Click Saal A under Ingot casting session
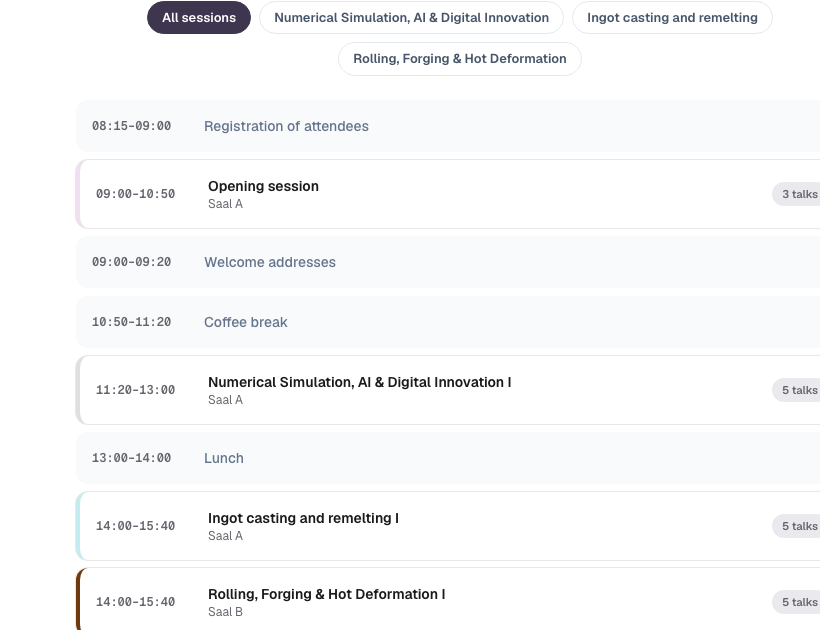 [225, 536]
